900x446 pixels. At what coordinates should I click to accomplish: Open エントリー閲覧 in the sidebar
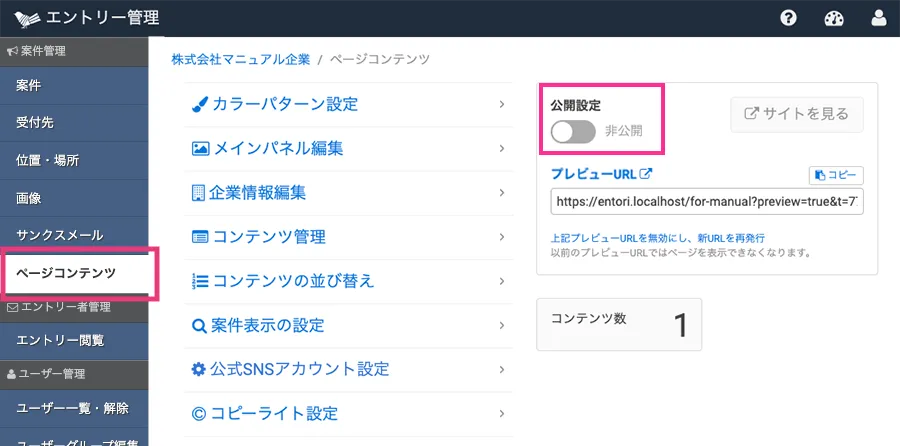click(x=74, y=341)
